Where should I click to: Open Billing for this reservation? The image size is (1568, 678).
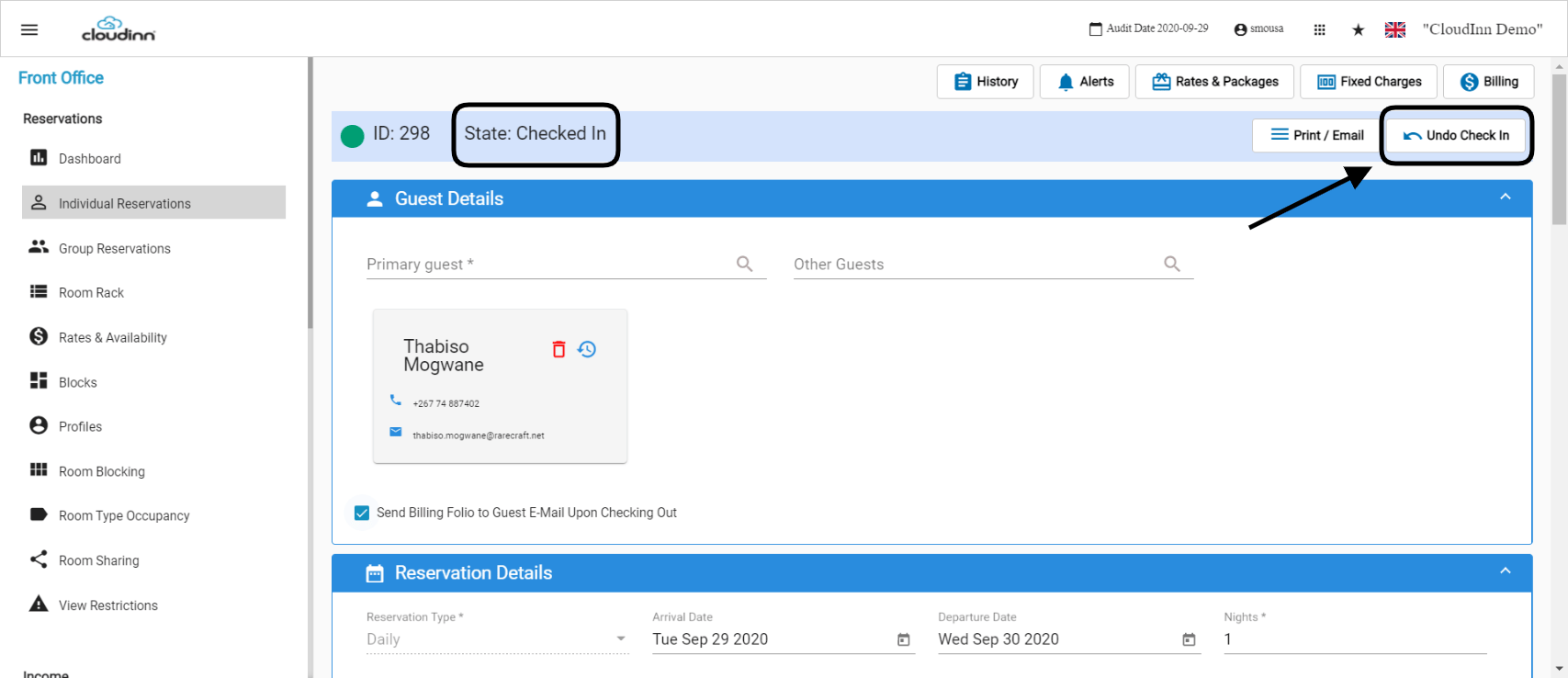(x=1488, y=82)
